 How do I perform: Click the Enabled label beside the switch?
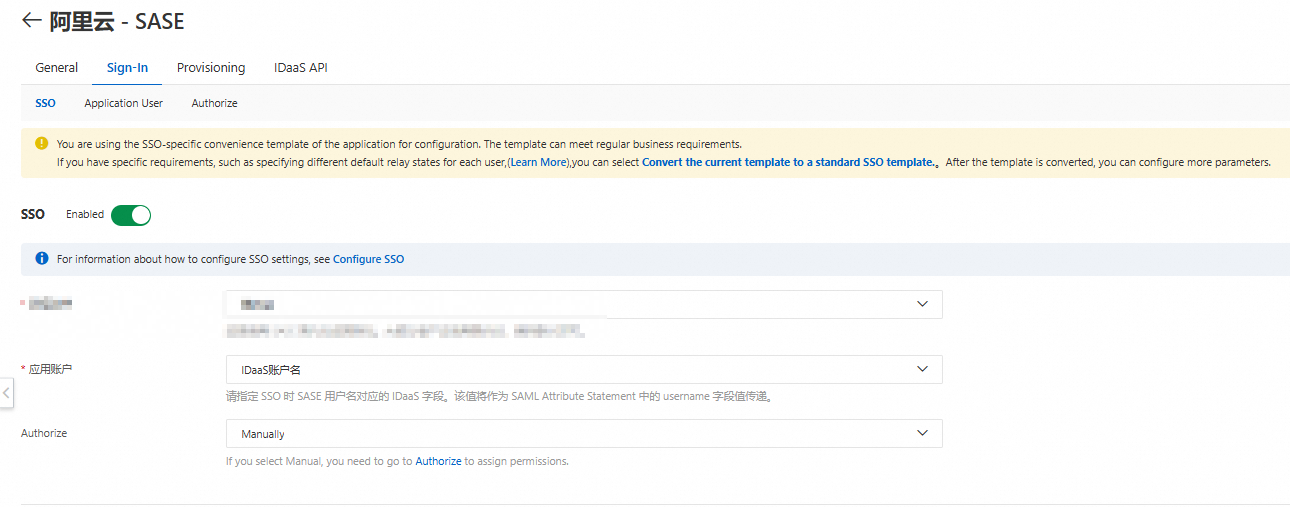click(85, 215)
